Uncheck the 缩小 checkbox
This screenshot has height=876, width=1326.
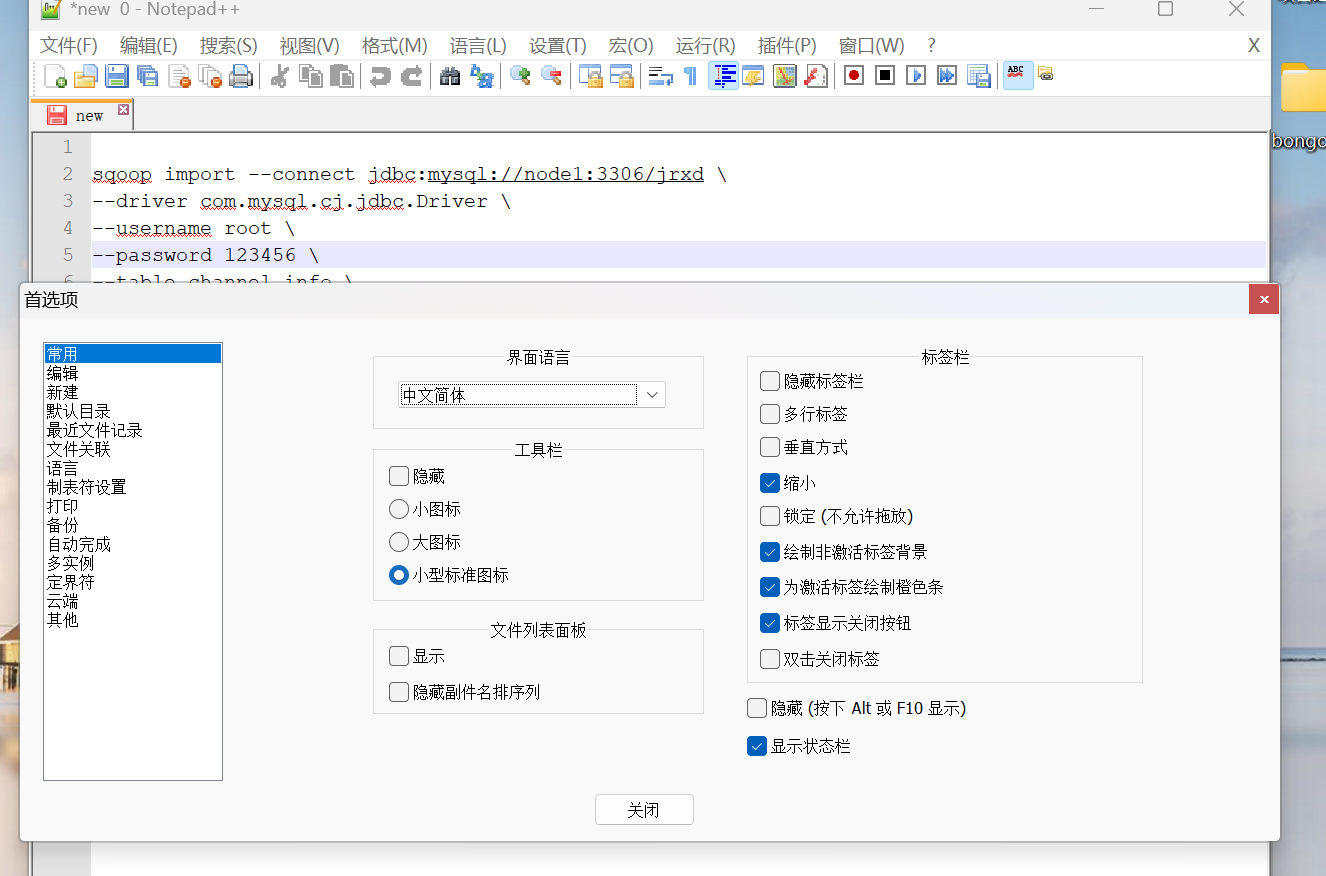click(770, 483)
